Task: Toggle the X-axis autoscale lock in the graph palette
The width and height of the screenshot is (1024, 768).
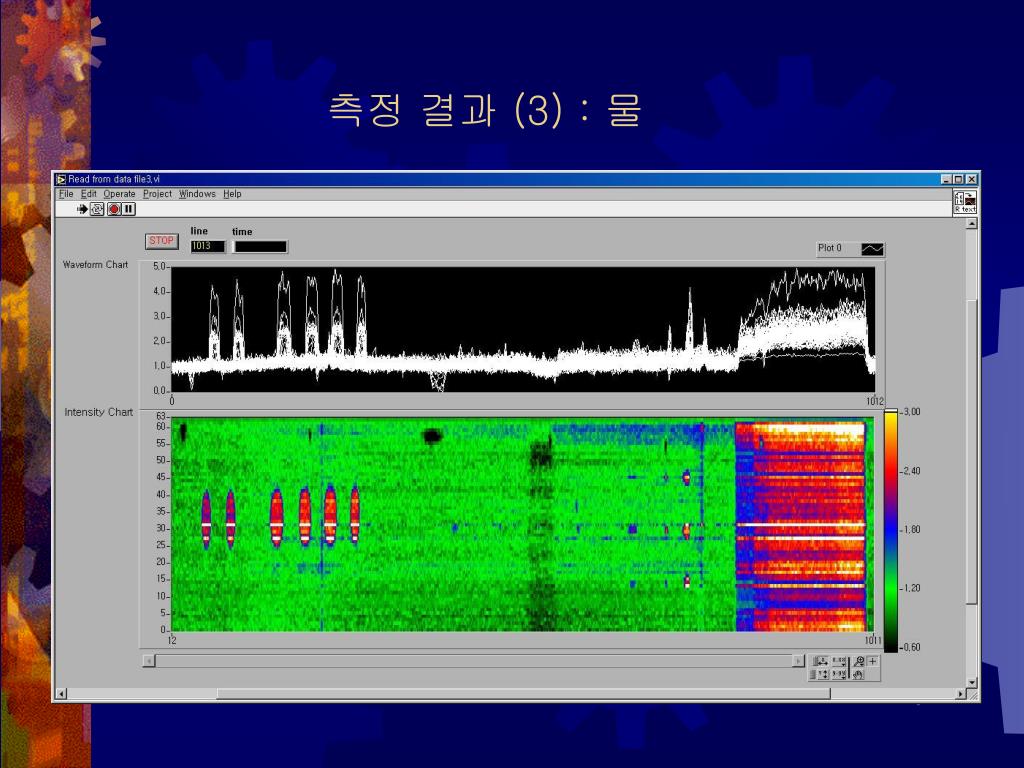Action: (x=814, y=661)
